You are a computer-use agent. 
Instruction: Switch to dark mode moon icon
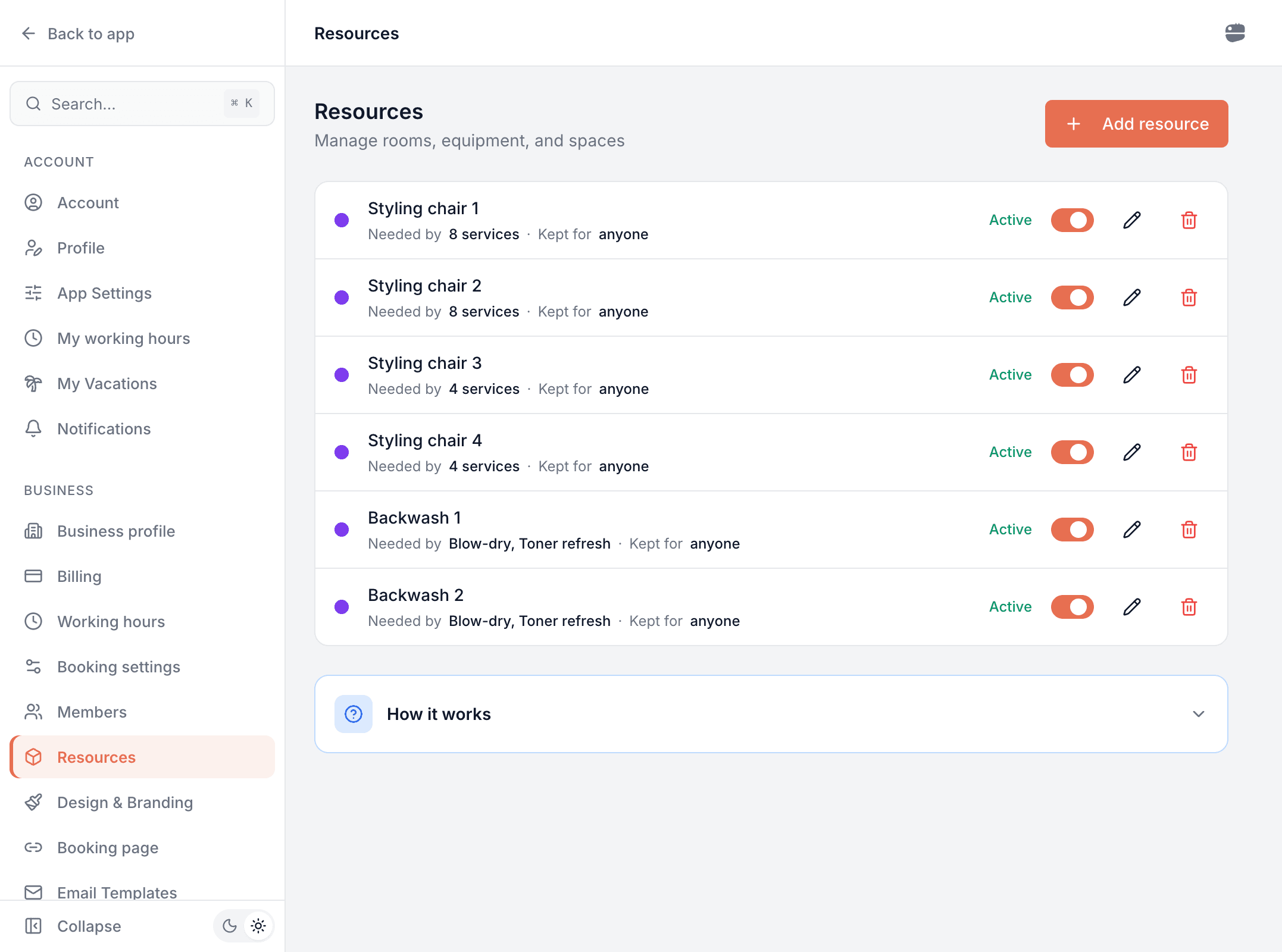click(x=230, y=926)
